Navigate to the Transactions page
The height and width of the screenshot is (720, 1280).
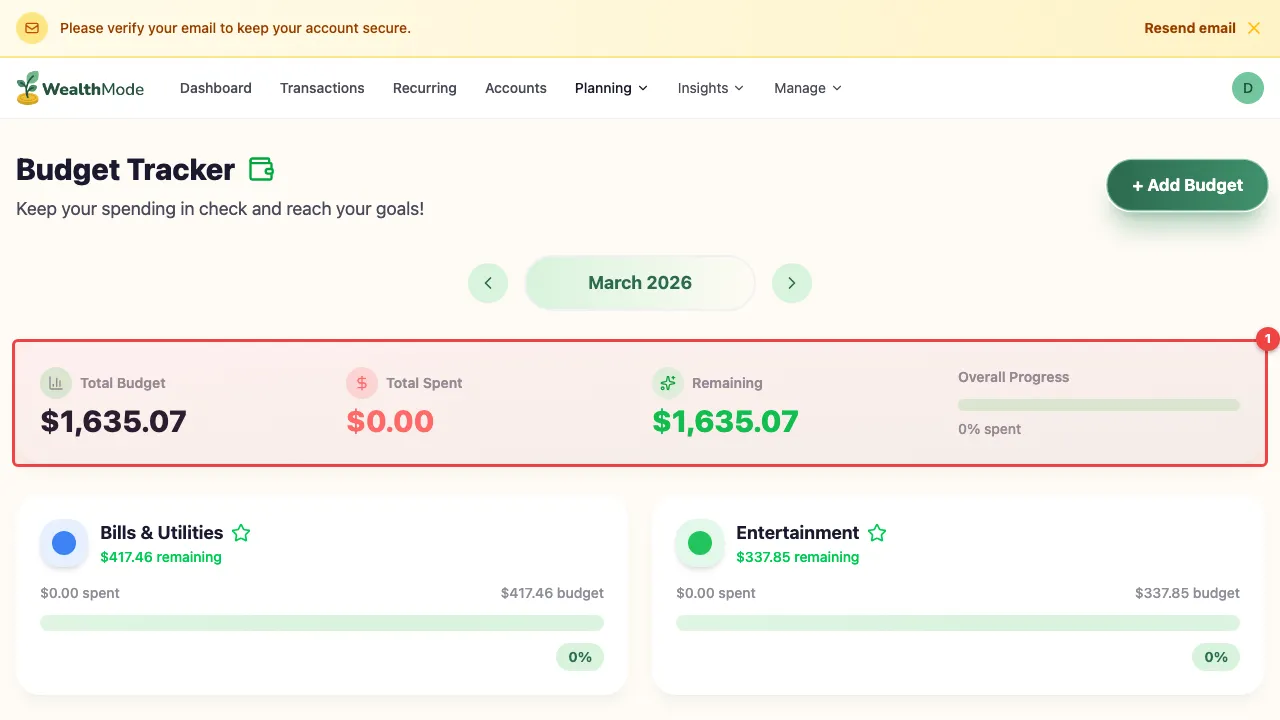[322, 88]
